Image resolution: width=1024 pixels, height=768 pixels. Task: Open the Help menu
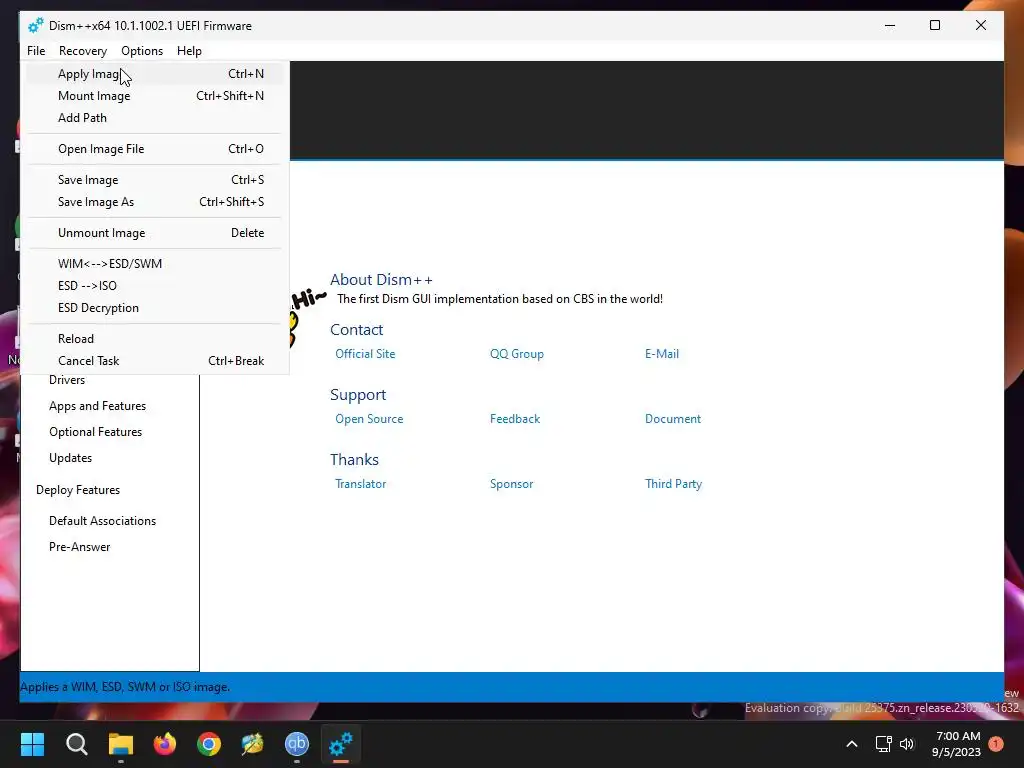pos(189,51)
